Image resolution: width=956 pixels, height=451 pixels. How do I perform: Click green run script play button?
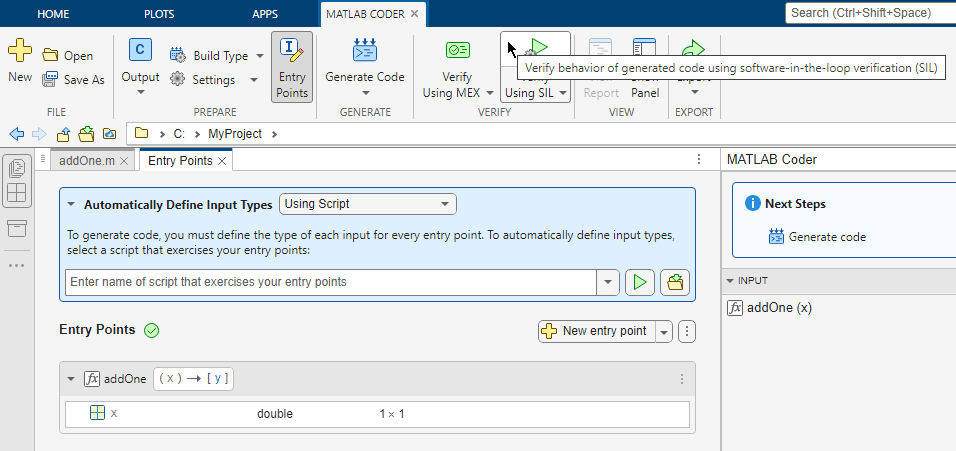(639, 282)
